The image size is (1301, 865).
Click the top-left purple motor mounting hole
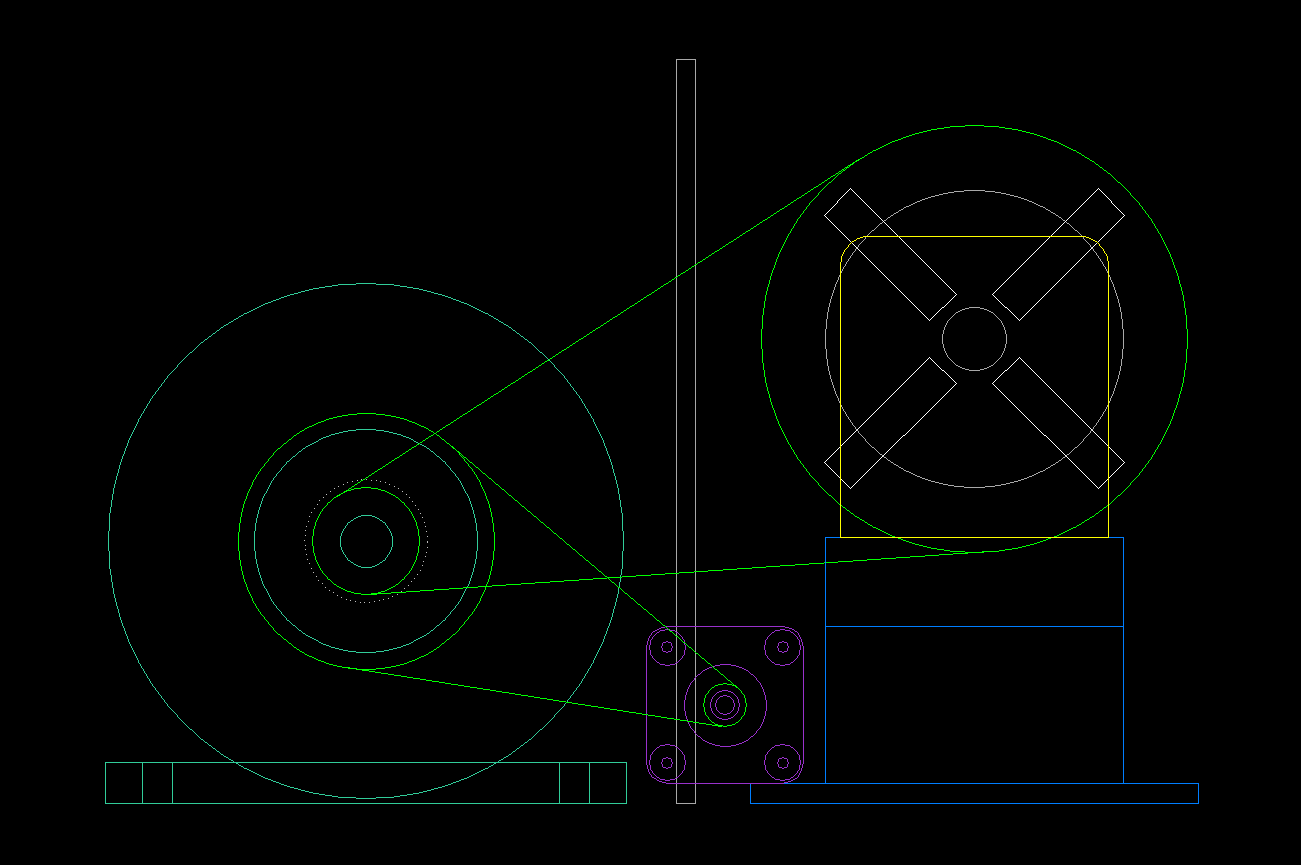tap(667, 647)
